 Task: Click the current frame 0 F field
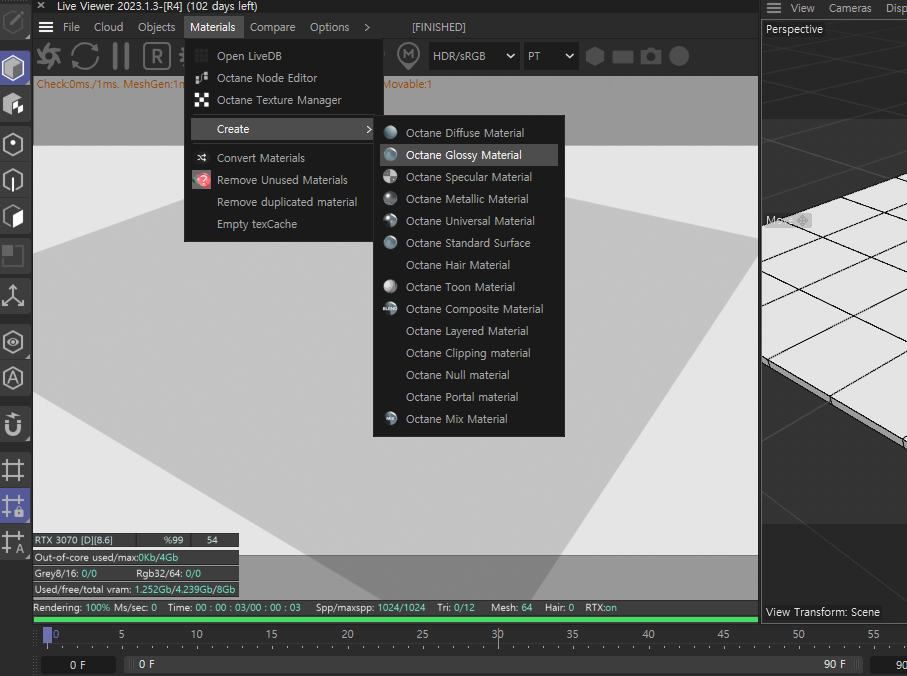pyautogui.click(x=78, y=665)
